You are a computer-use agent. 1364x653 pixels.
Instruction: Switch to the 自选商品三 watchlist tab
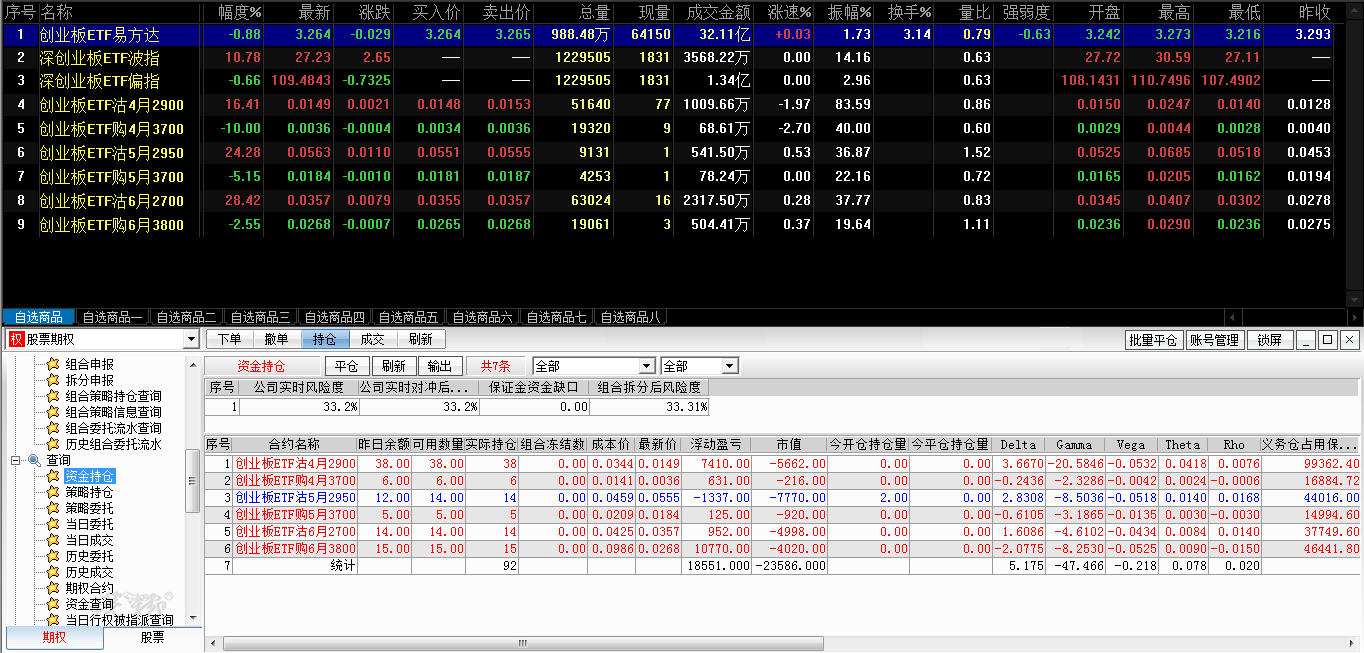tap(260, 318)
